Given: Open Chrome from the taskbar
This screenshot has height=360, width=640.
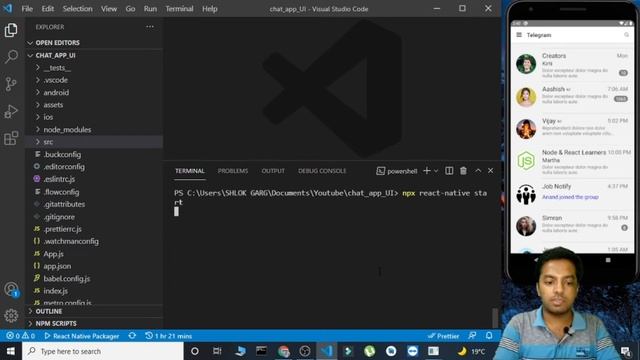Looking at the screenshot, I should (x=283, y=351).
